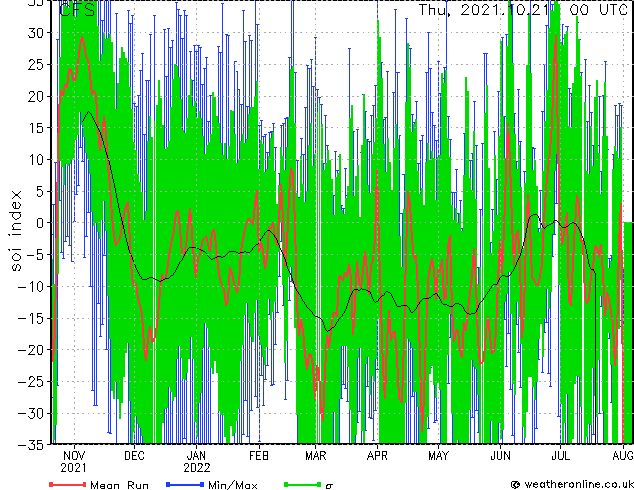Click the 'FEB' x-axis label

(259, 456)
